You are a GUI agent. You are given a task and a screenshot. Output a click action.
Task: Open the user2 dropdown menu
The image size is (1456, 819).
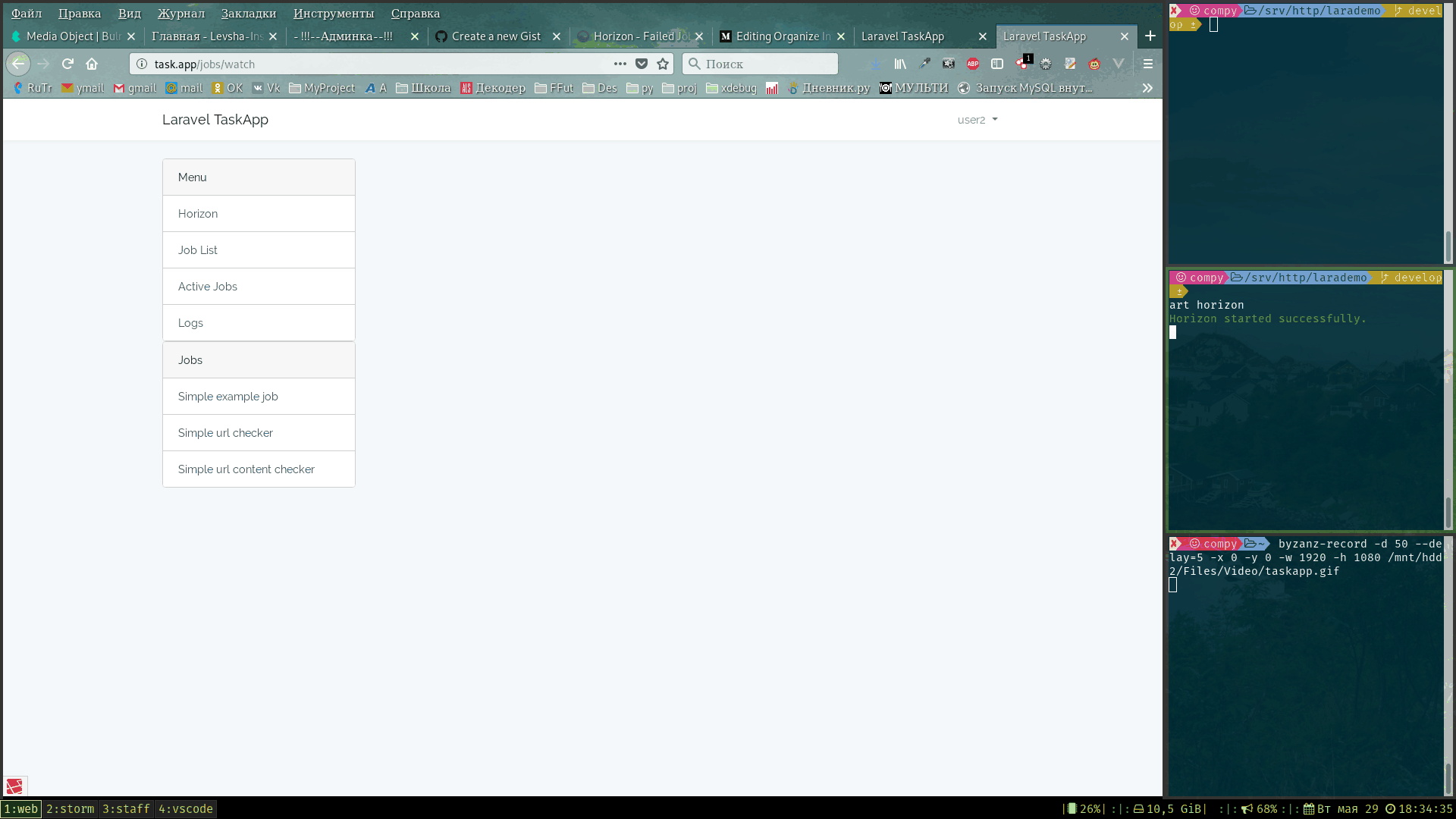[977, 120]
